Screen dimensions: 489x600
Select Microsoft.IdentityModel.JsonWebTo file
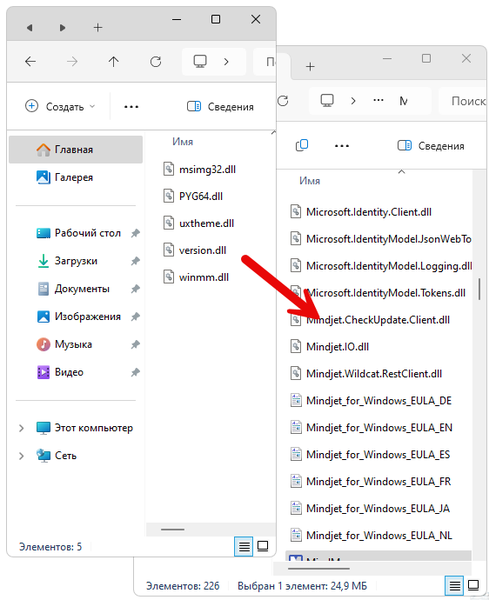pyautogui.click(x=380, y=239)
